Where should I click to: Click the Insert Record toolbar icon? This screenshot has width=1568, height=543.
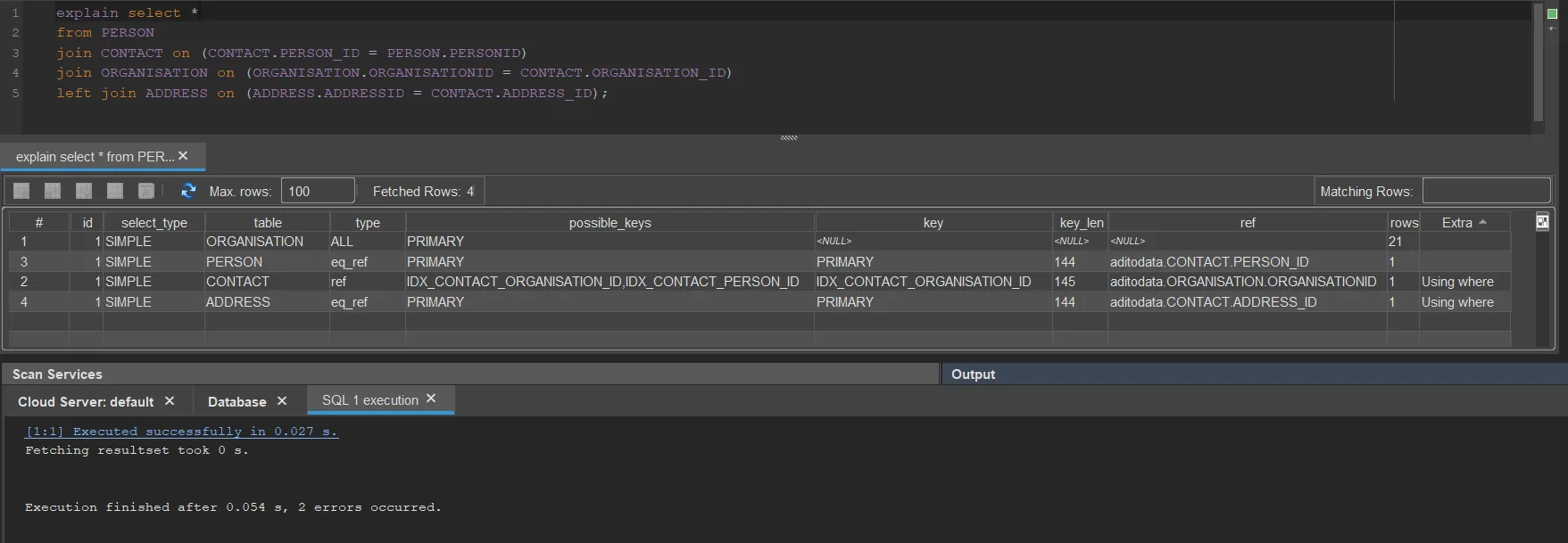pyautogui.click(x=21, y=191)
